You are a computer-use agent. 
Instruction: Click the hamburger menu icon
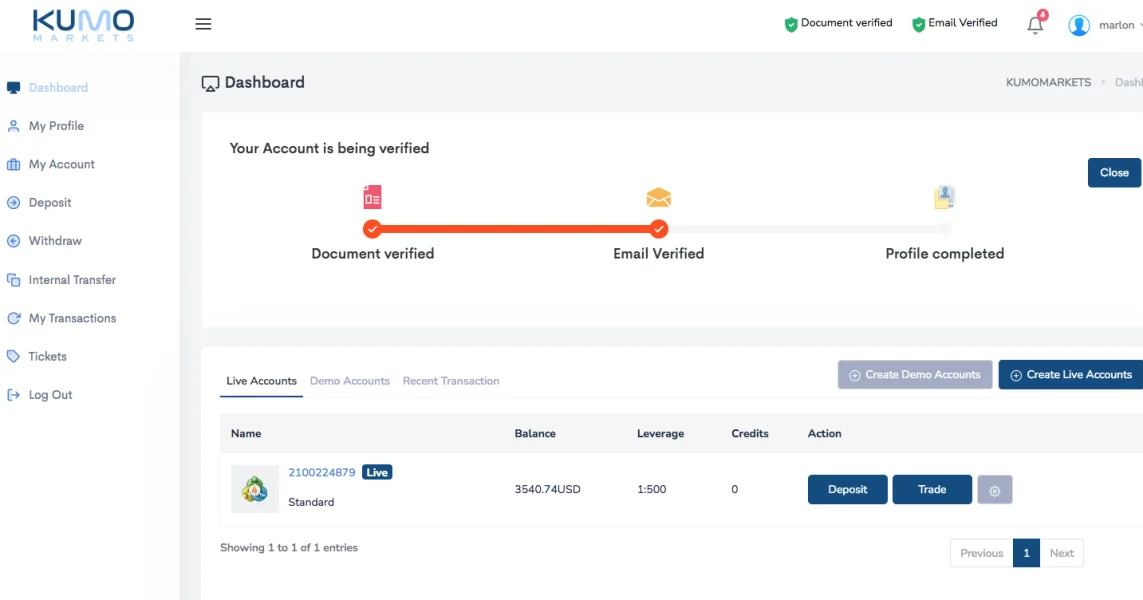(x=203, y=24)
